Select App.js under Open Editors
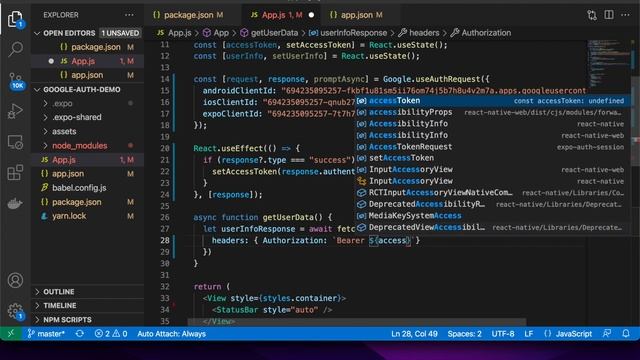The width and height of the screenshot is (640, 360). click(88, 61)
